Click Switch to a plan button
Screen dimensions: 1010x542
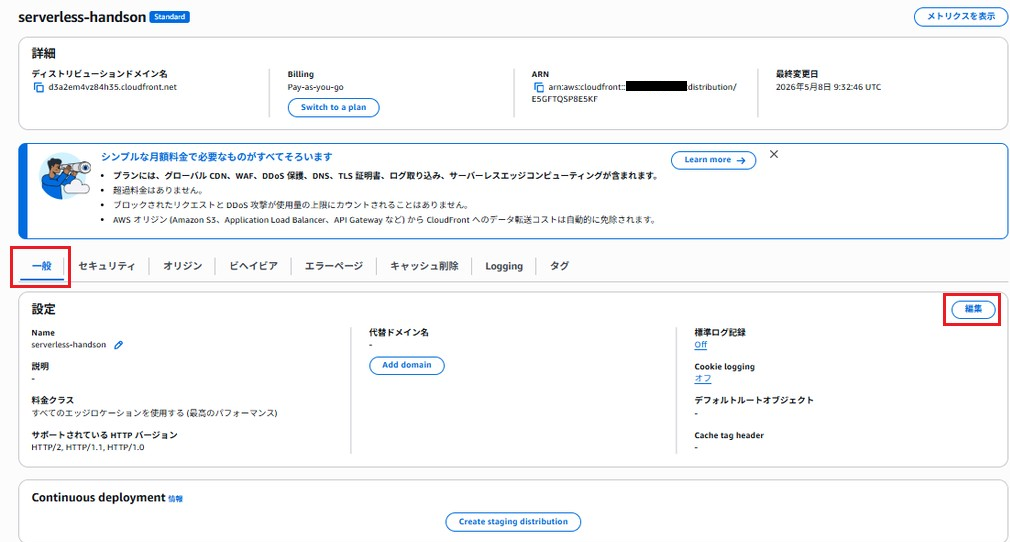click(x=333, y=107)
